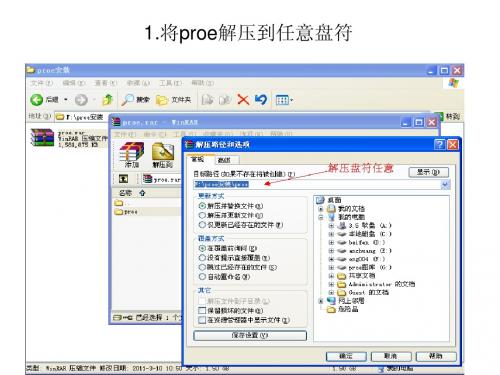This screenshot has height=375, width=500.
Task: Click the Explorer address bar field
Action: [x=82, y=117]
